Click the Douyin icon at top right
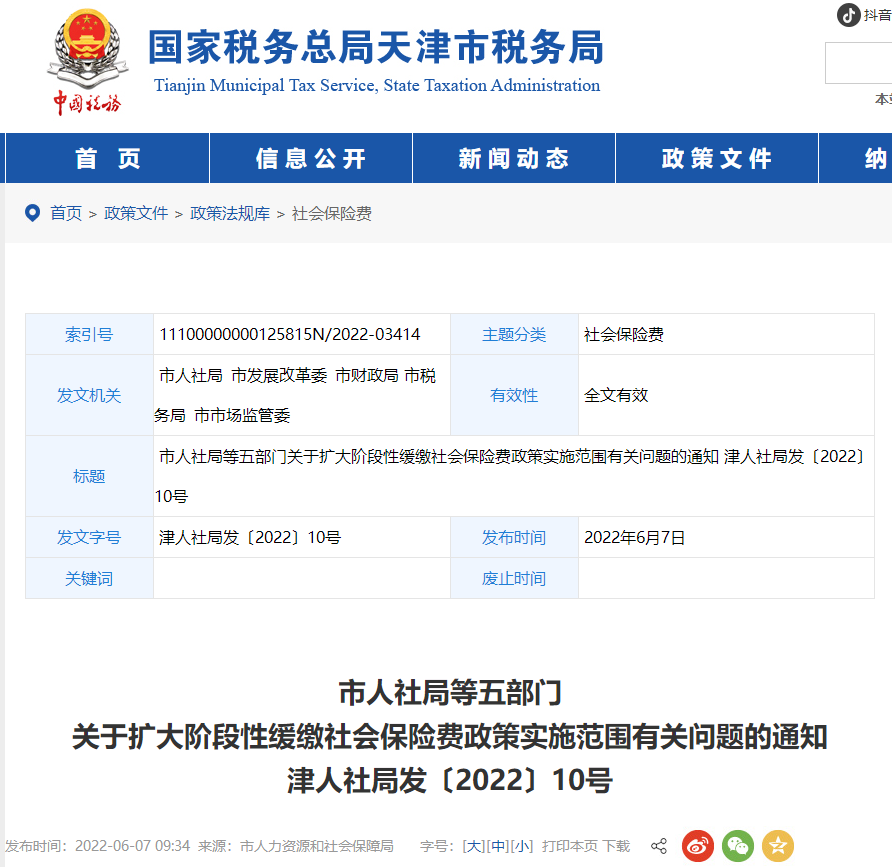Image resolution: width=892 pixels, height=867 pixels. 847,15
